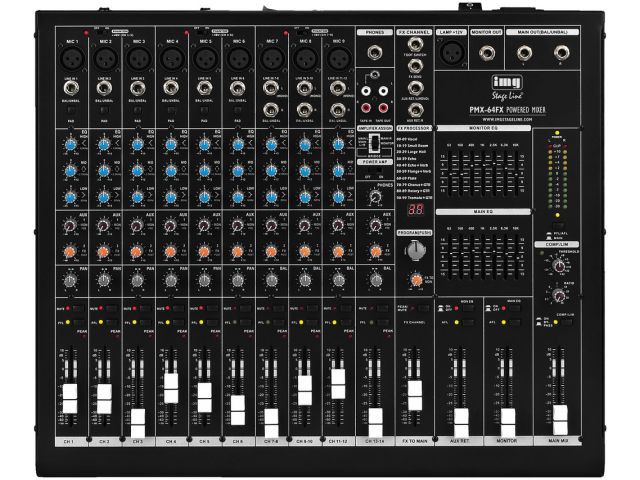The height and width of the screenshot is (480, 640).
Task: Click the MONITOR EQ header label
Action: pos(483,128)
